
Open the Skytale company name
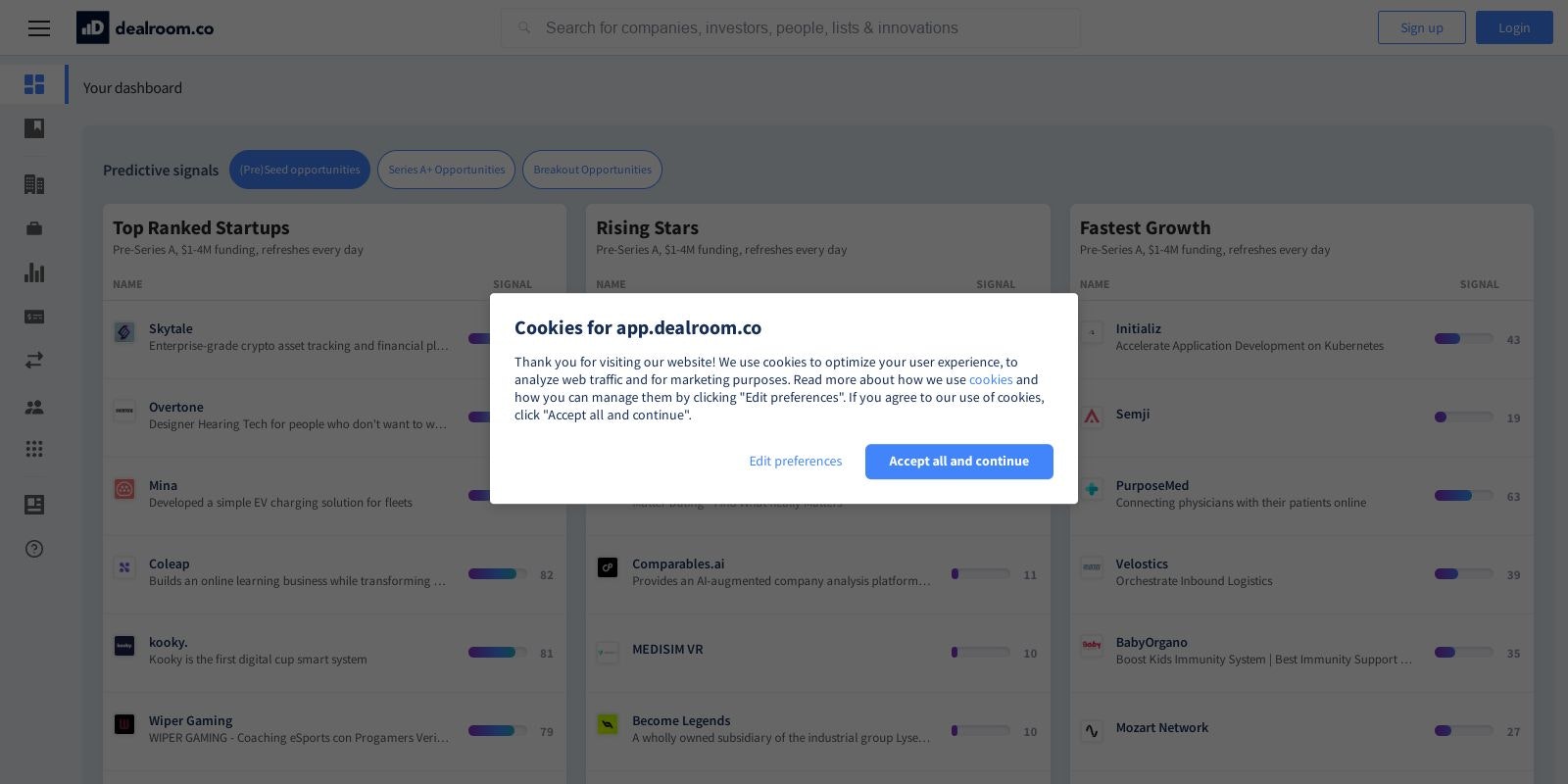click(x=171, y=329)
